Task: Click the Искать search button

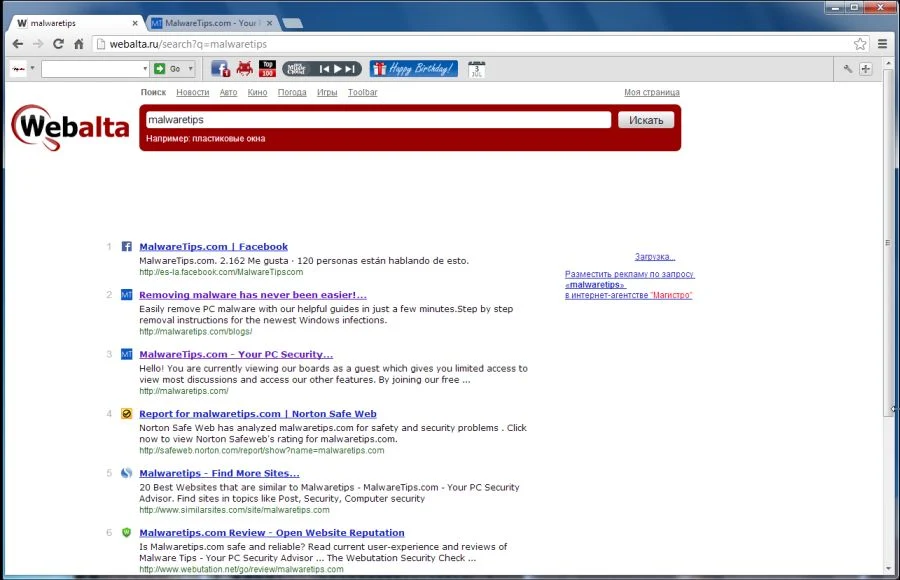Action: point(646,120)
